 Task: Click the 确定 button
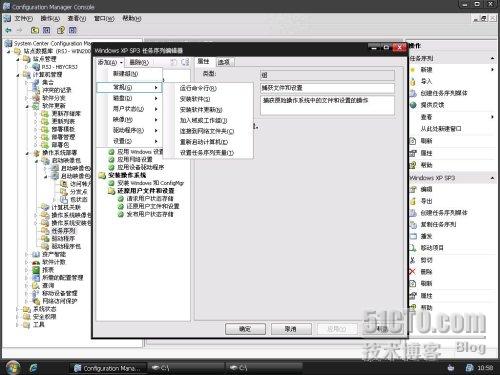[x=245, y=329]
